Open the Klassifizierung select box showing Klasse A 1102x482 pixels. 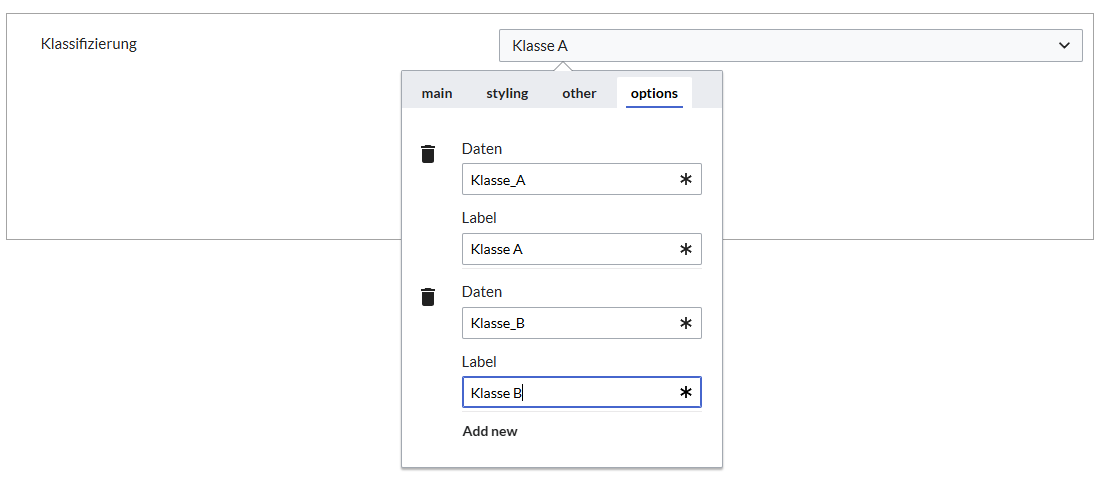[780, 45]
